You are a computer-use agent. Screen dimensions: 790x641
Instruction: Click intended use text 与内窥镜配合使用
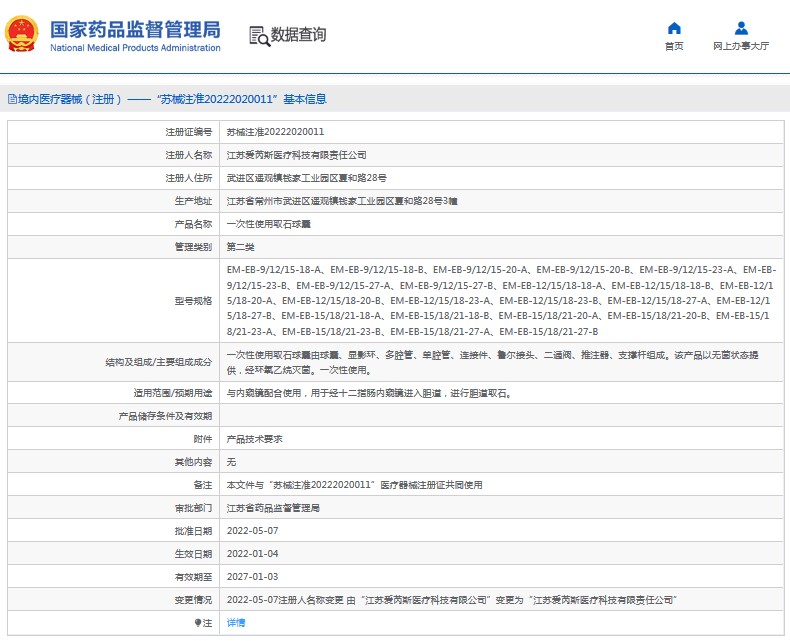(369, 393)
